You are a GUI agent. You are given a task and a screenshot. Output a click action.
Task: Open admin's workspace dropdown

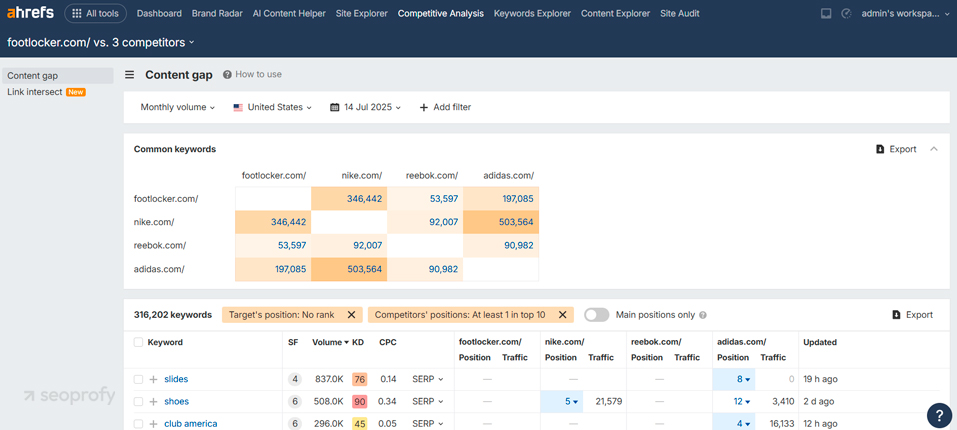pyautogui.click(x=905, y=13)
